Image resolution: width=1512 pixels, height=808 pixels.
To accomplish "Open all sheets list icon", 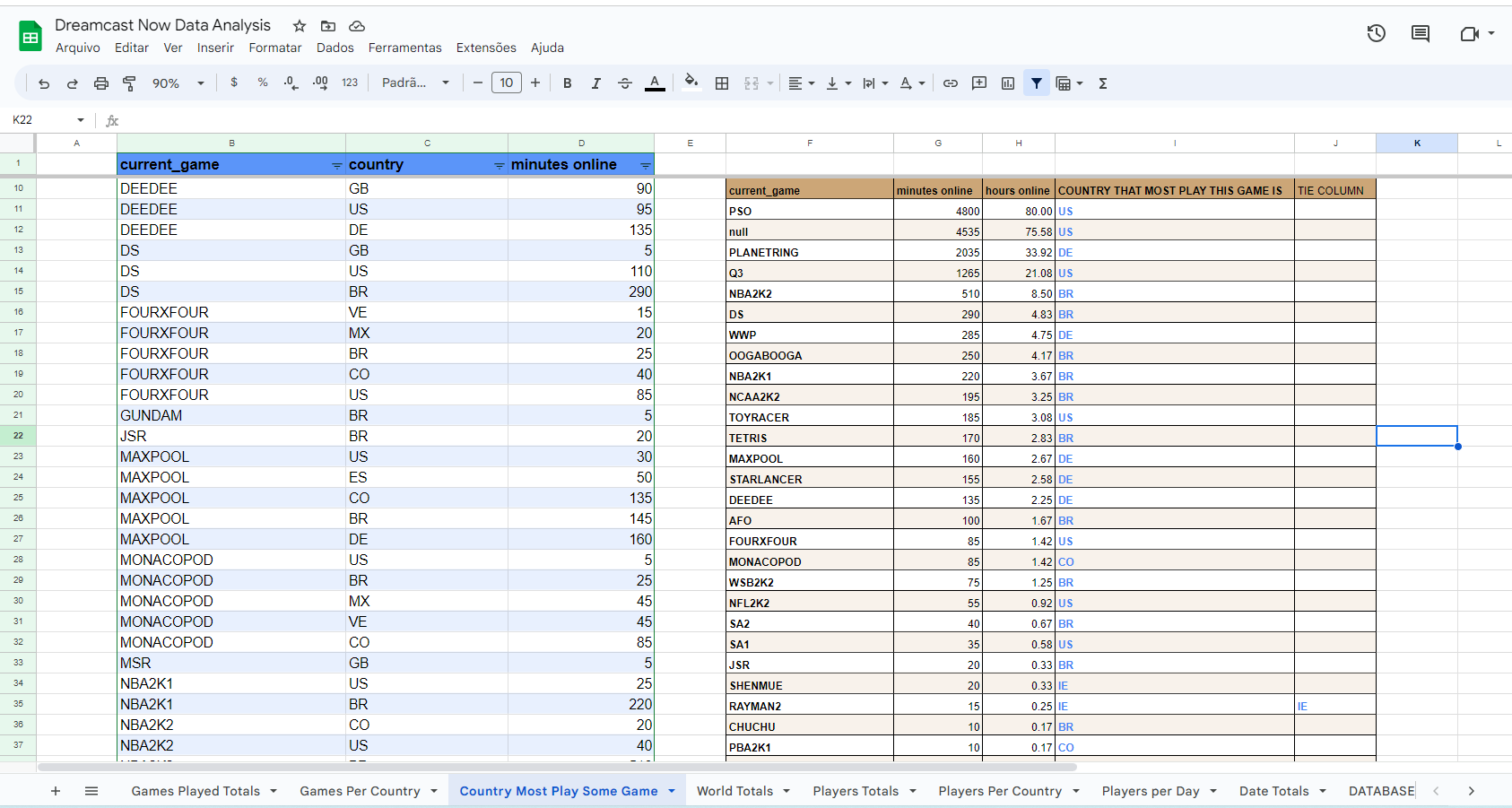I will 91,791.
